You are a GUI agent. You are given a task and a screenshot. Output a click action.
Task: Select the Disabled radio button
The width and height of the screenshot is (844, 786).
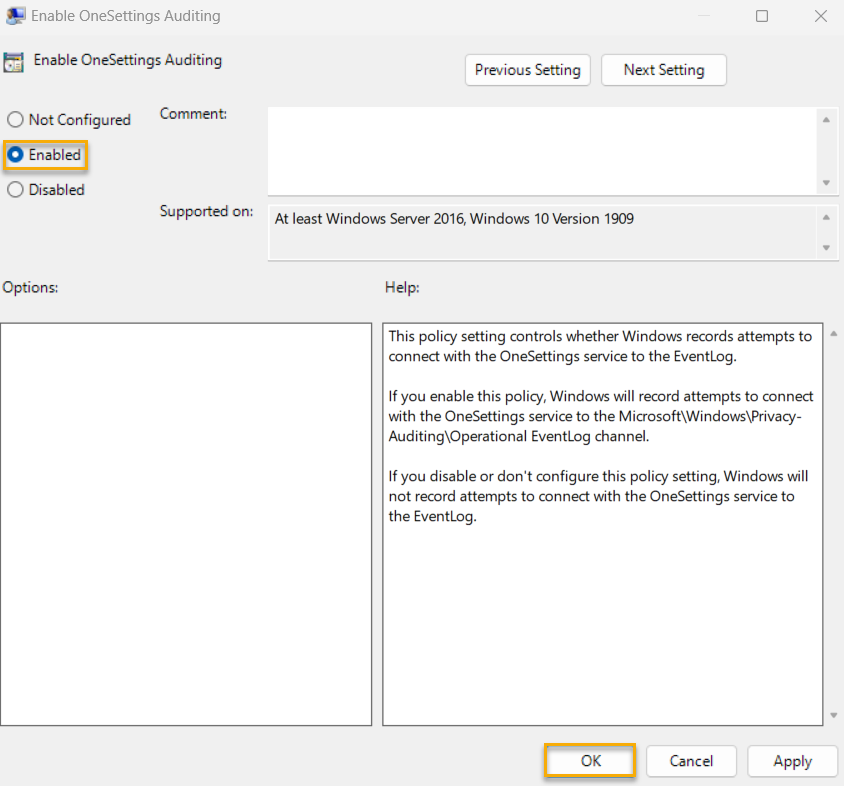tap(14, 189)
